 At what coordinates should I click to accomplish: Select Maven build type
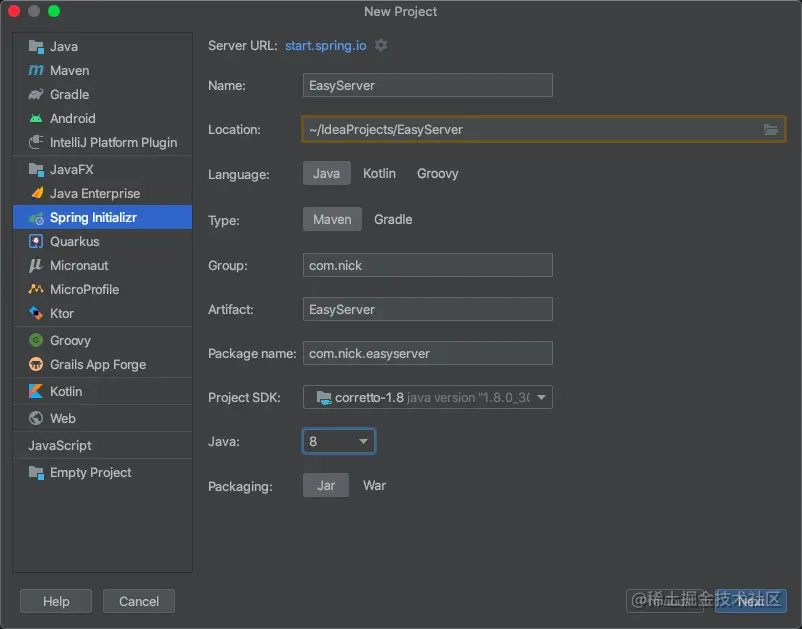[x=332, y=219]
